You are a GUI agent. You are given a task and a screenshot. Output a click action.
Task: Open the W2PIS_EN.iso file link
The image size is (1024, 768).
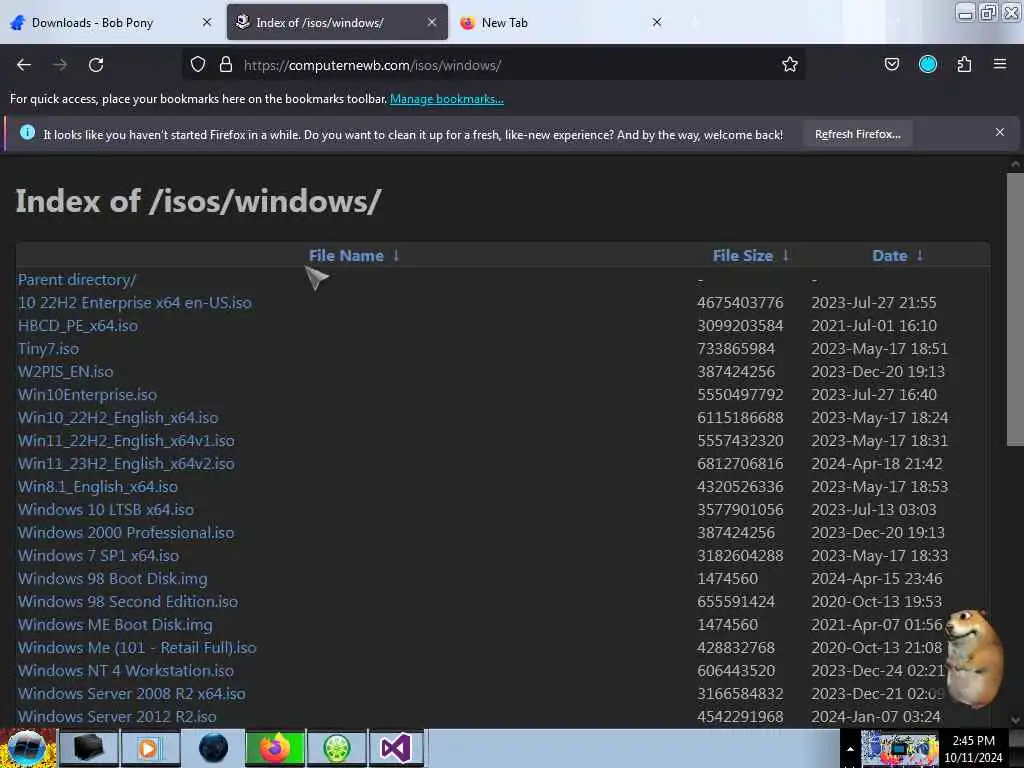coord(65,372)
